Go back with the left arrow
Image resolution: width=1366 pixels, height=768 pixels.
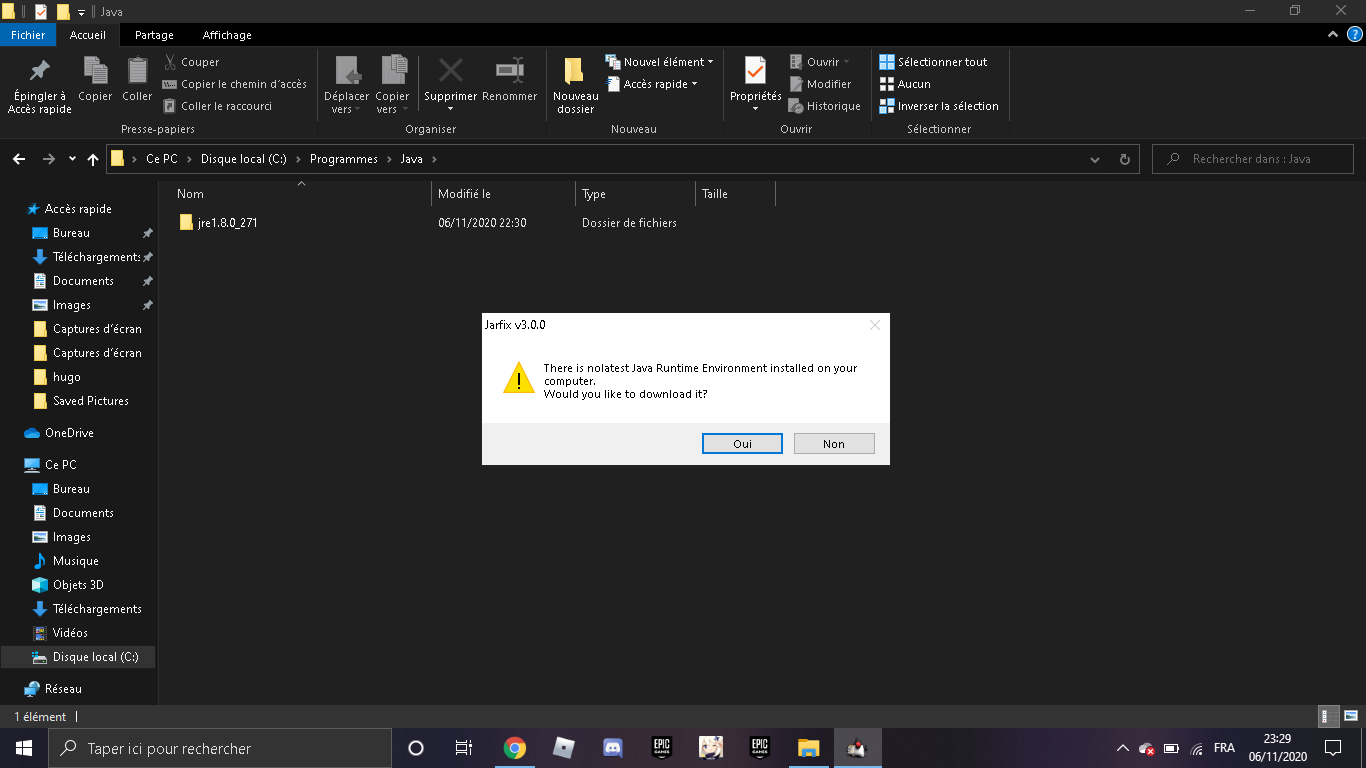click(x=19, y=159)
